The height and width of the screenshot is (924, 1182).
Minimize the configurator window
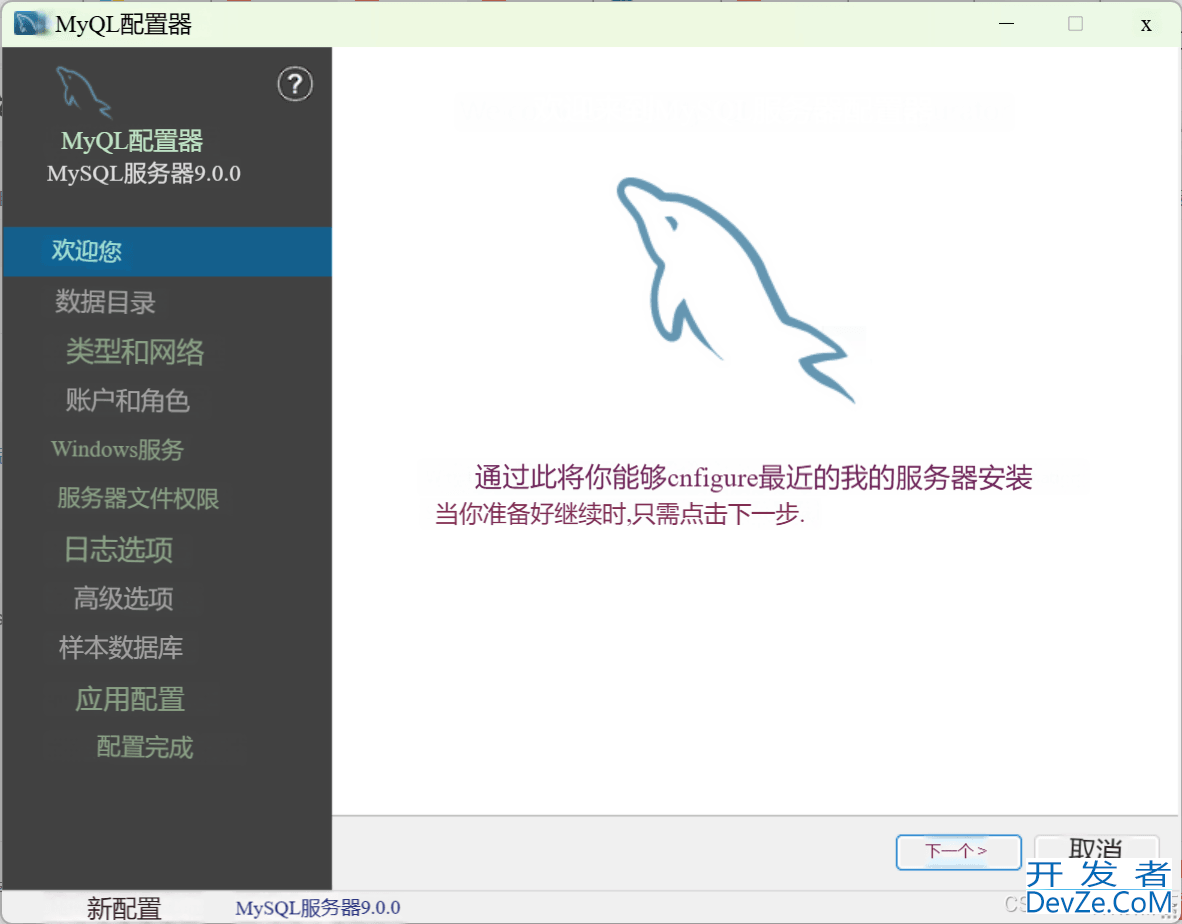[1006, 24]
